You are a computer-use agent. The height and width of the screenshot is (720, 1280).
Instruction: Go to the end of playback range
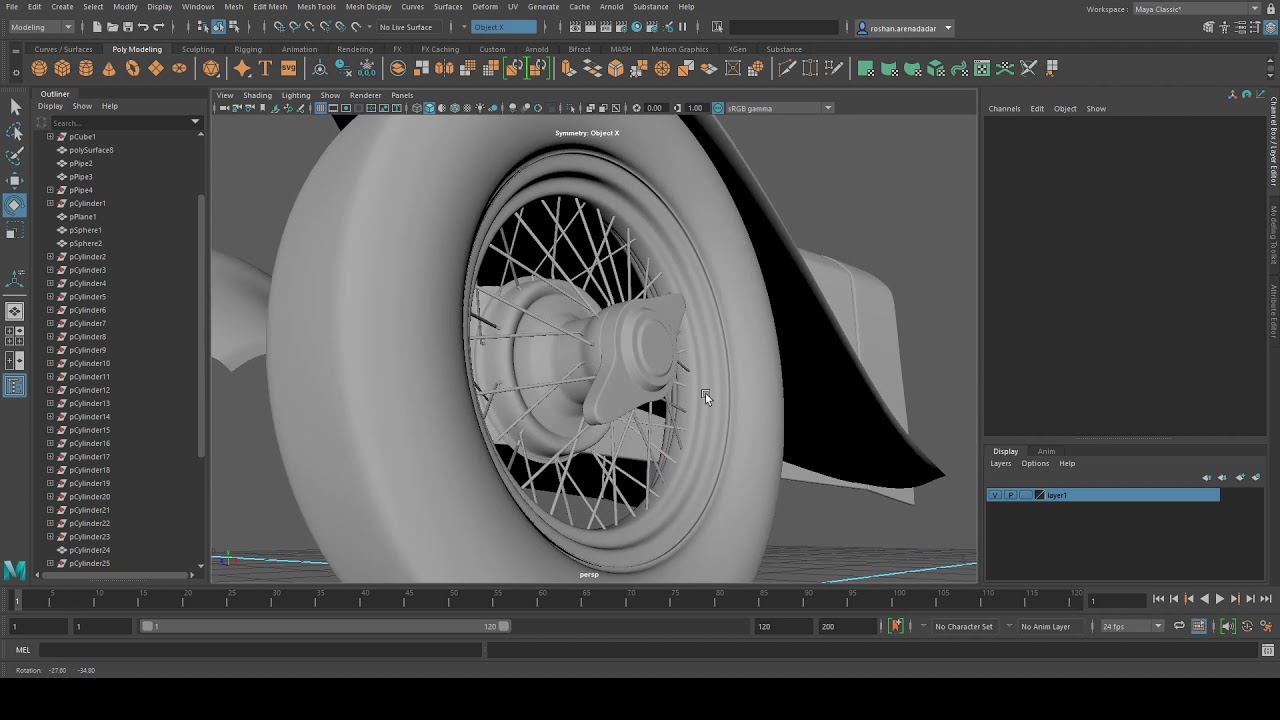click(x=1265, y=599)
